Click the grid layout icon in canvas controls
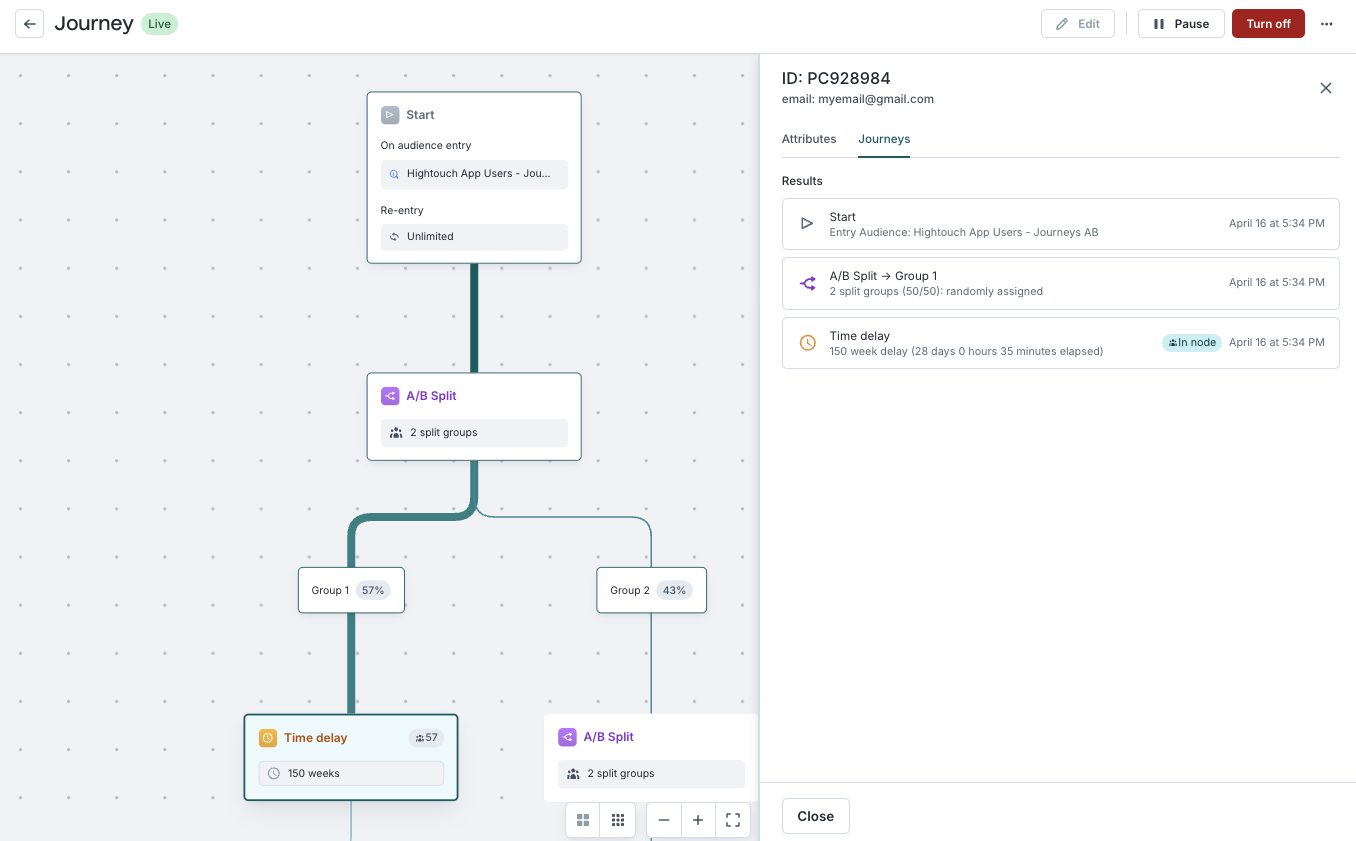Screen dimensions: 1356x841 pos(583,820)
